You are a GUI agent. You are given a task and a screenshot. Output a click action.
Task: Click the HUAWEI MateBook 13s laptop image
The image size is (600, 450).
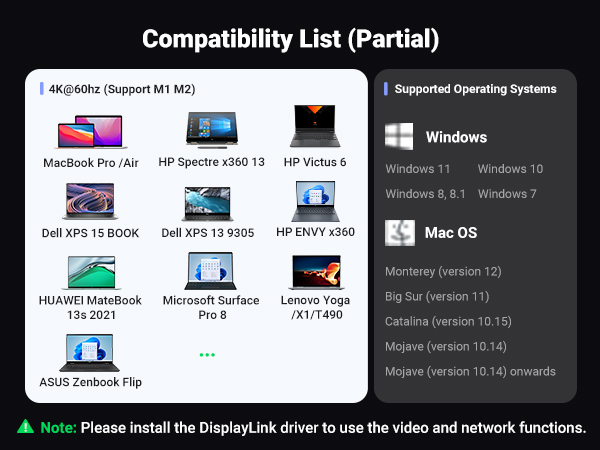(x=91, y=273)
